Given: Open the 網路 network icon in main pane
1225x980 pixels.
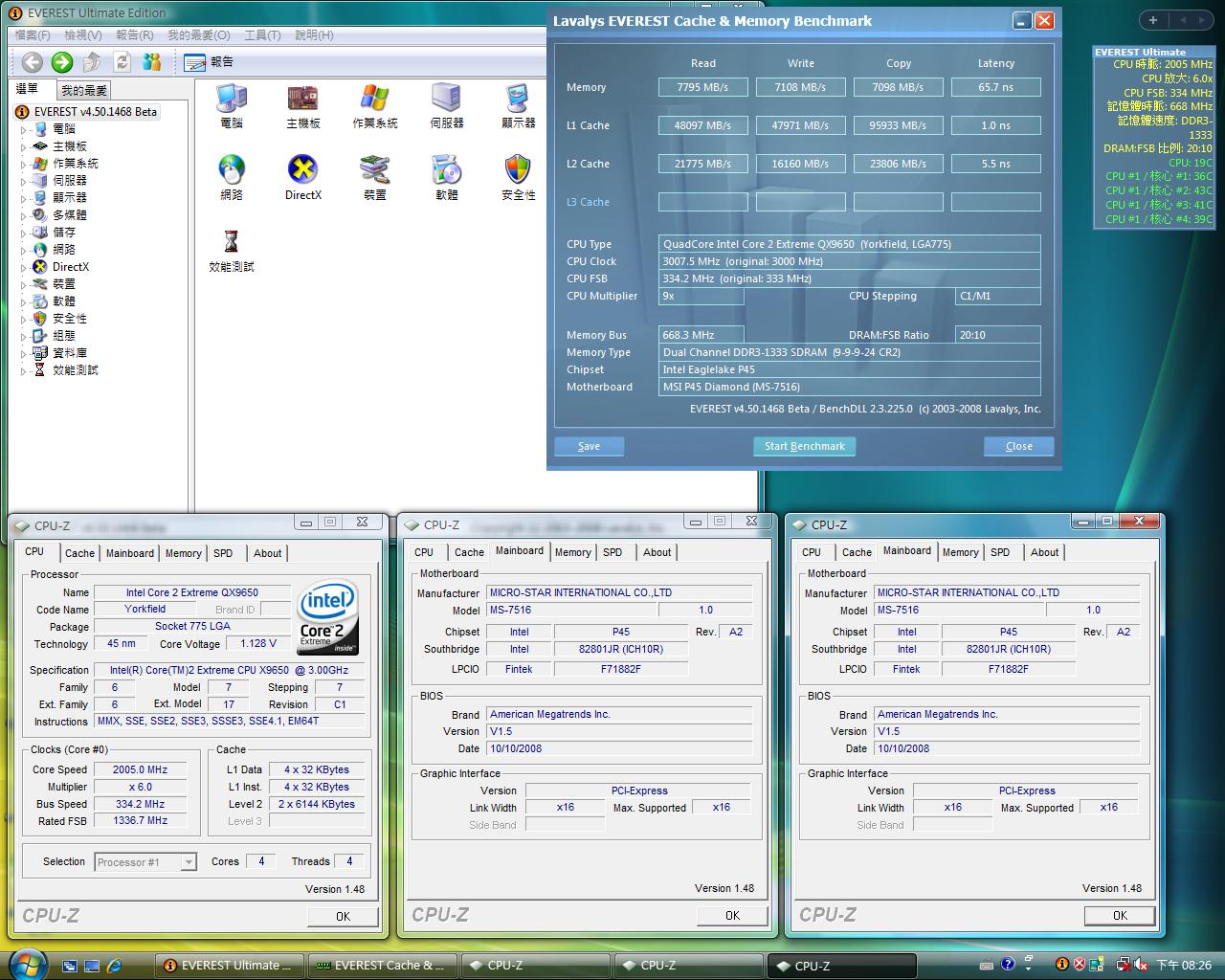Looking at the screenshot, I should point(232,178).
